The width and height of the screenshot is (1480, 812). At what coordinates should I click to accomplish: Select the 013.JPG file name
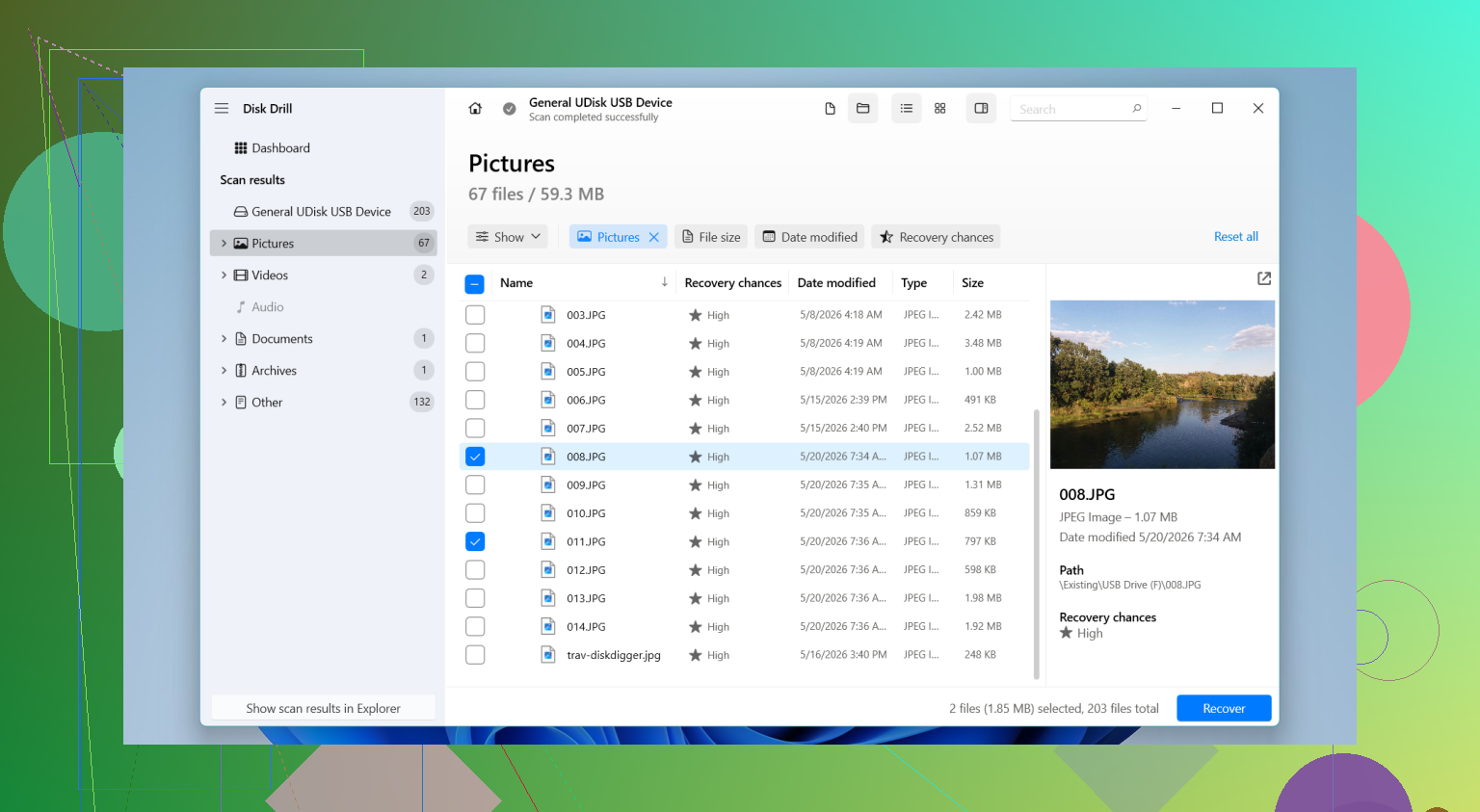pos(587,598)
